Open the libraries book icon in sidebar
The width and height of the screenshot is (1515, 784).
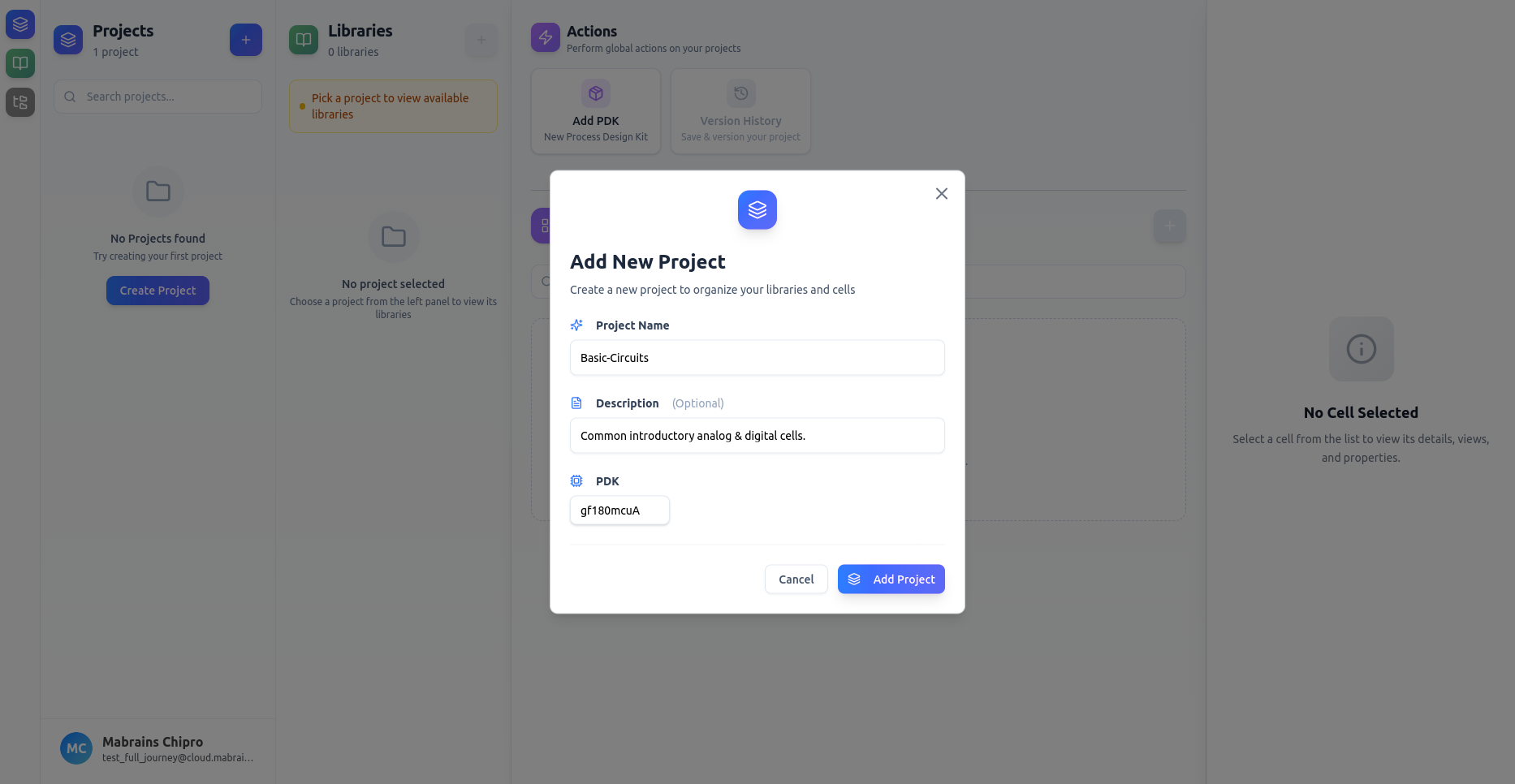pos(20,63)
